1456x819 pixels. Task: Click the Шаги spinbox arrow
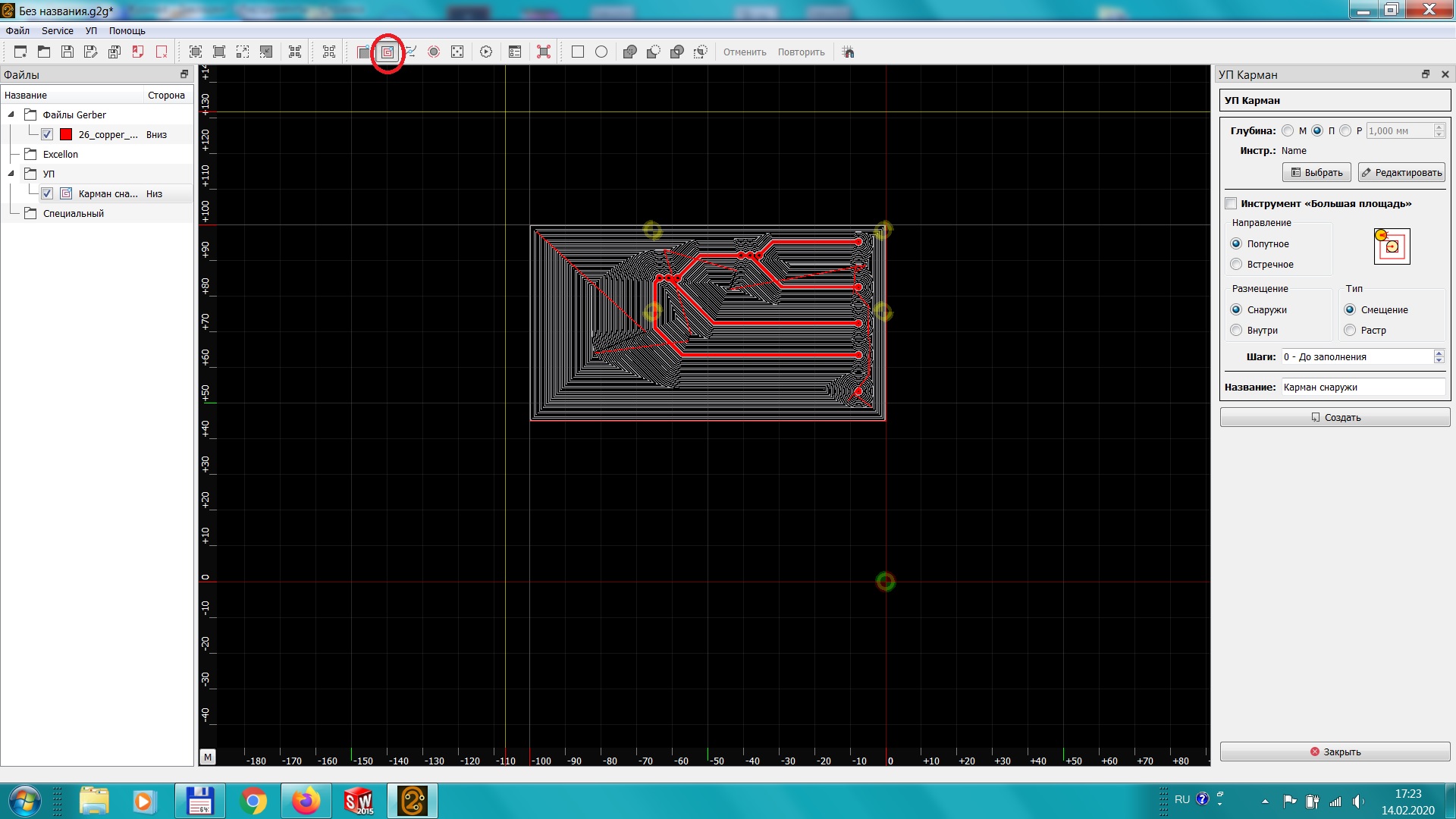(1439, 353)
